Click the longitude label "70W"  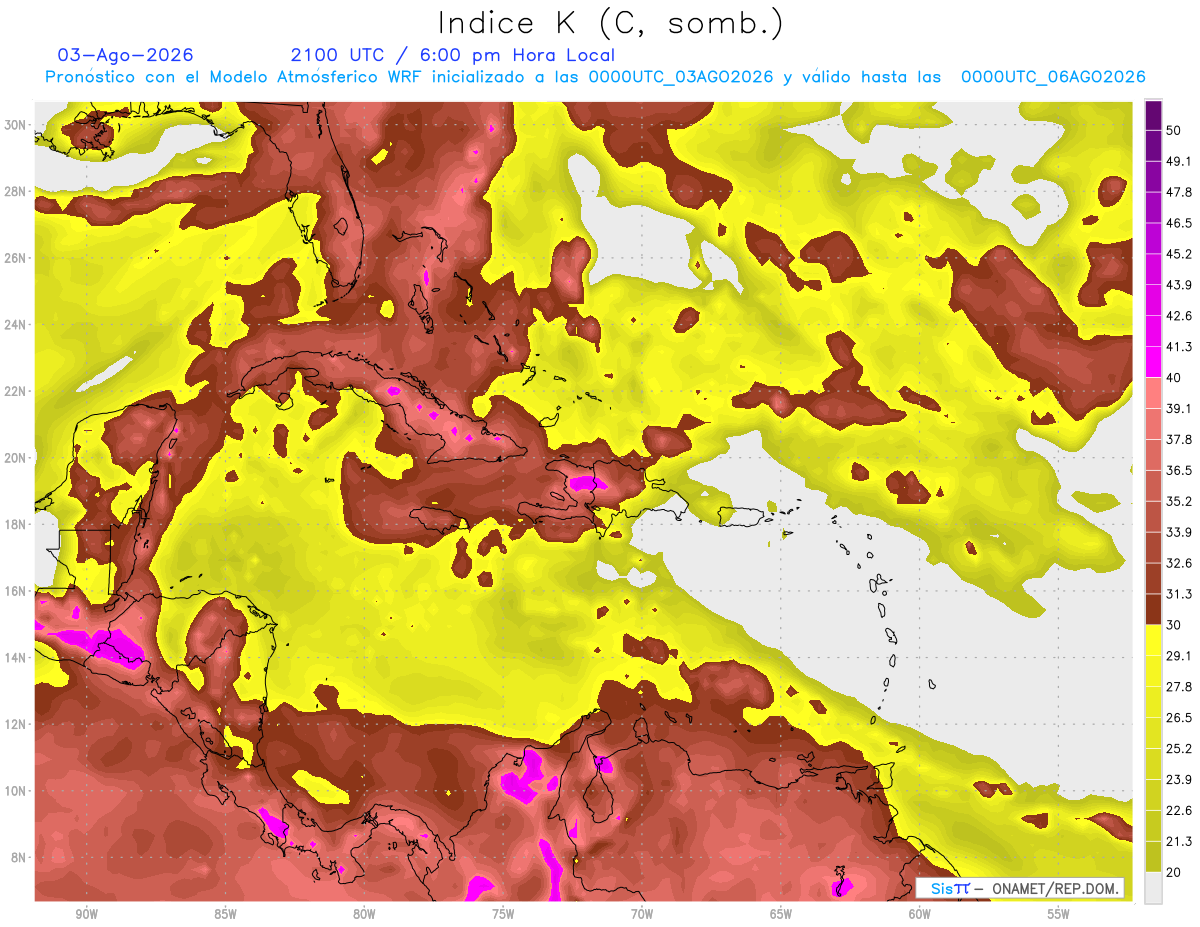tap(642, 915)
